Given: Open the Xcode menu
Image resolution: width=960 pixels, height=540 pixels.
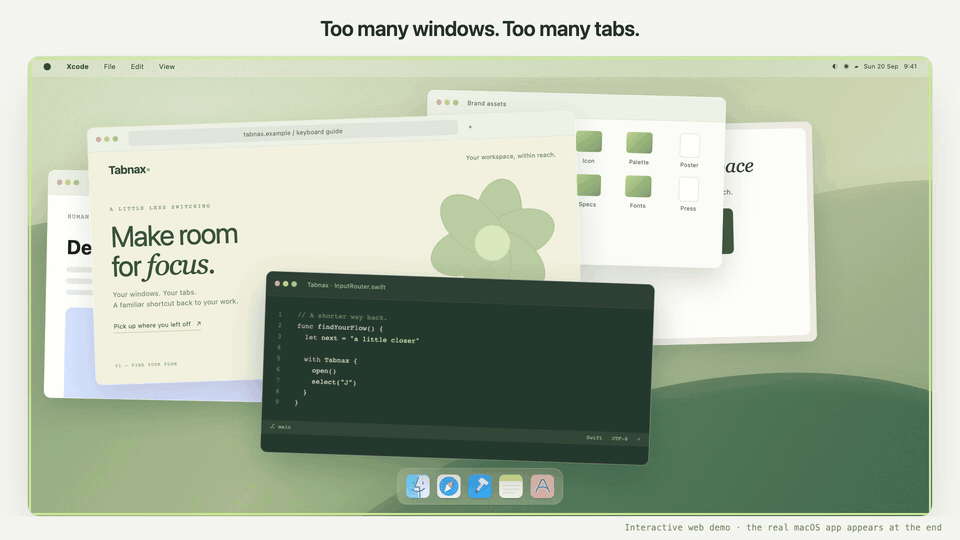Looking at the screenshot, I should (x=77, y=67).
